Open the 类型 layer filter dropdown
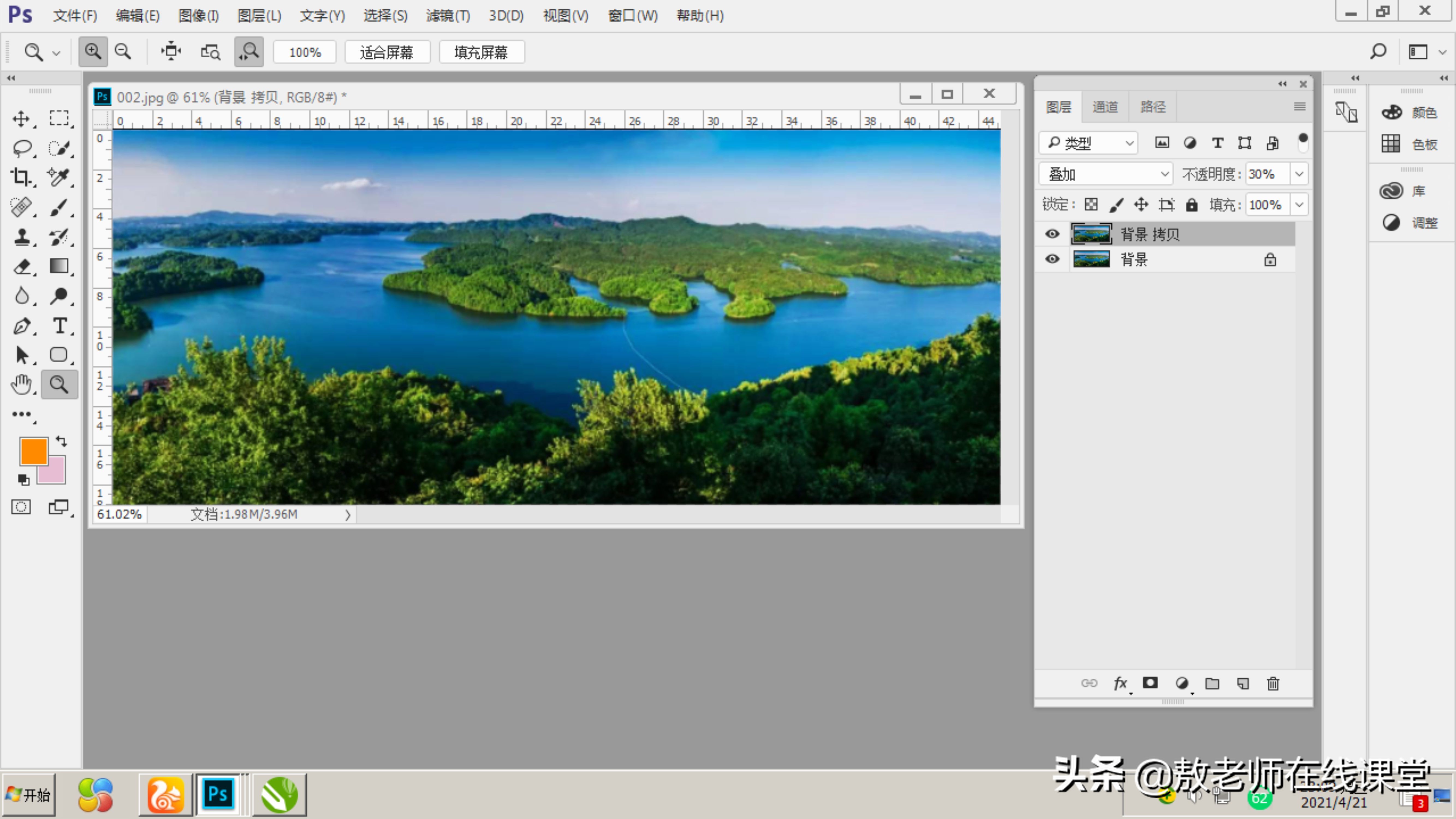This screenshot has width=1456, height=819. pos(1089,143)
